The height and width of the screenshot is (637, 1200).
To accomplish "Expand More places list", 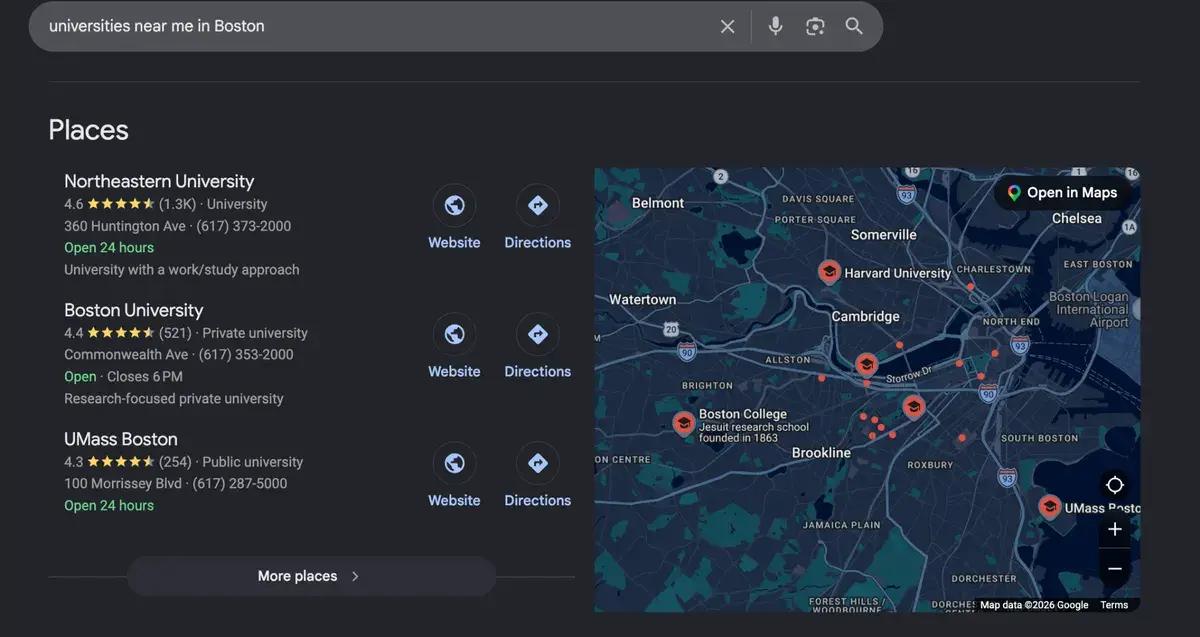I will pos(311,576).
